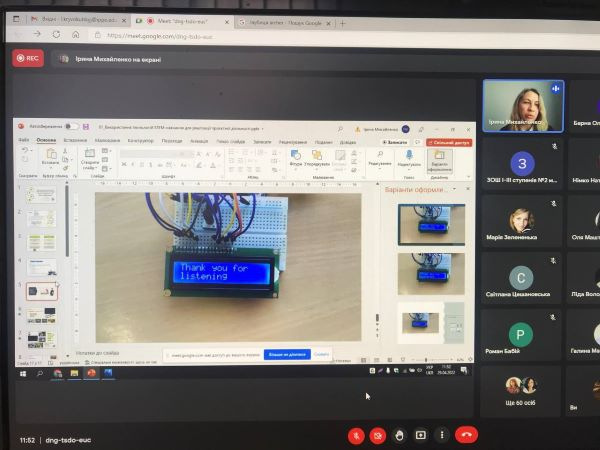This screenshot has height=450, width=600.
Task: Open Windows Start button in shared taskbar
Action: 23,373
